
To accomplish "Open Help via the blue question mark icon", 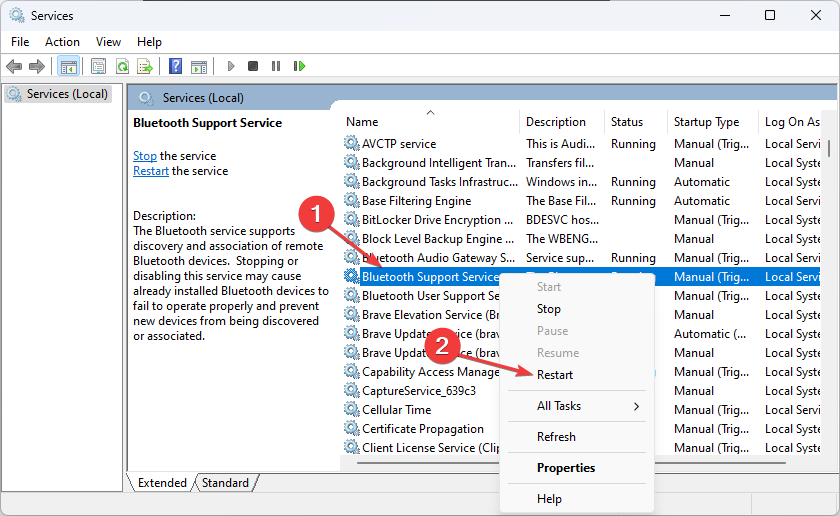I will point(176,66).
